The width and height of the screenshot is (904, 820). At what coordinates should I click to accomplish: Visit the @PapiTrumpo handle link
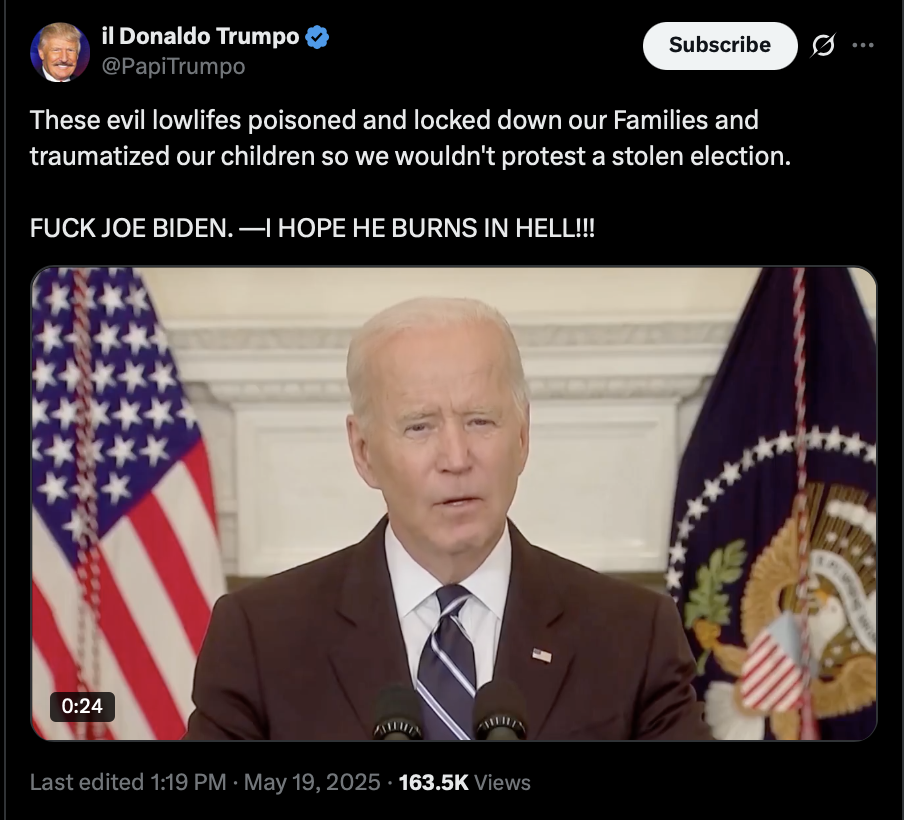[174, 66]
